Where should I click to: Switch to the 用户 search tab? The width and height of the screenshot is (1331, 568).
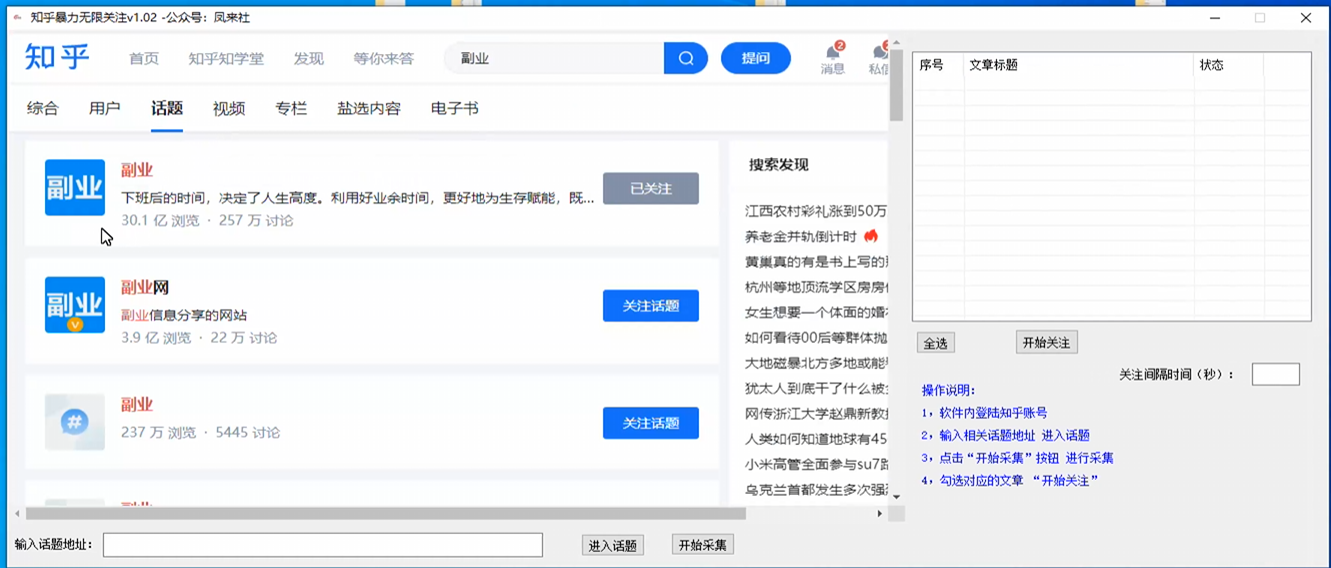tap(104, 108)
